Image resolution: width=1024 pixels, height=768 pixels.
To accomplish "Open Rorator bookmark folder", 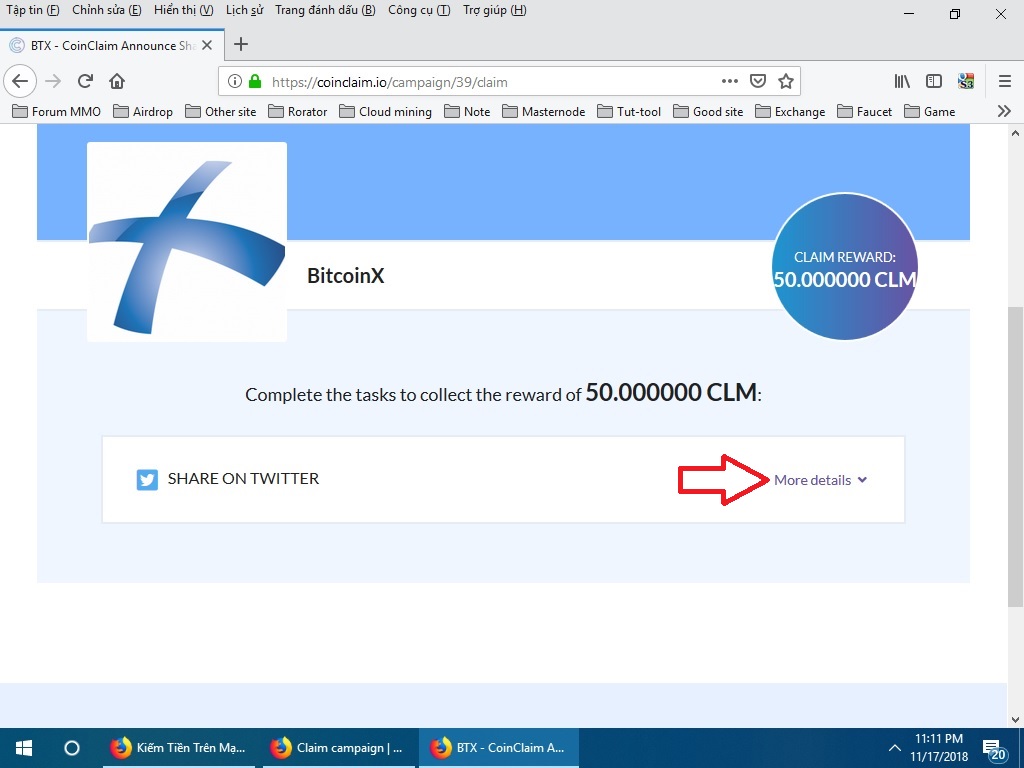I will pos(298,112).
